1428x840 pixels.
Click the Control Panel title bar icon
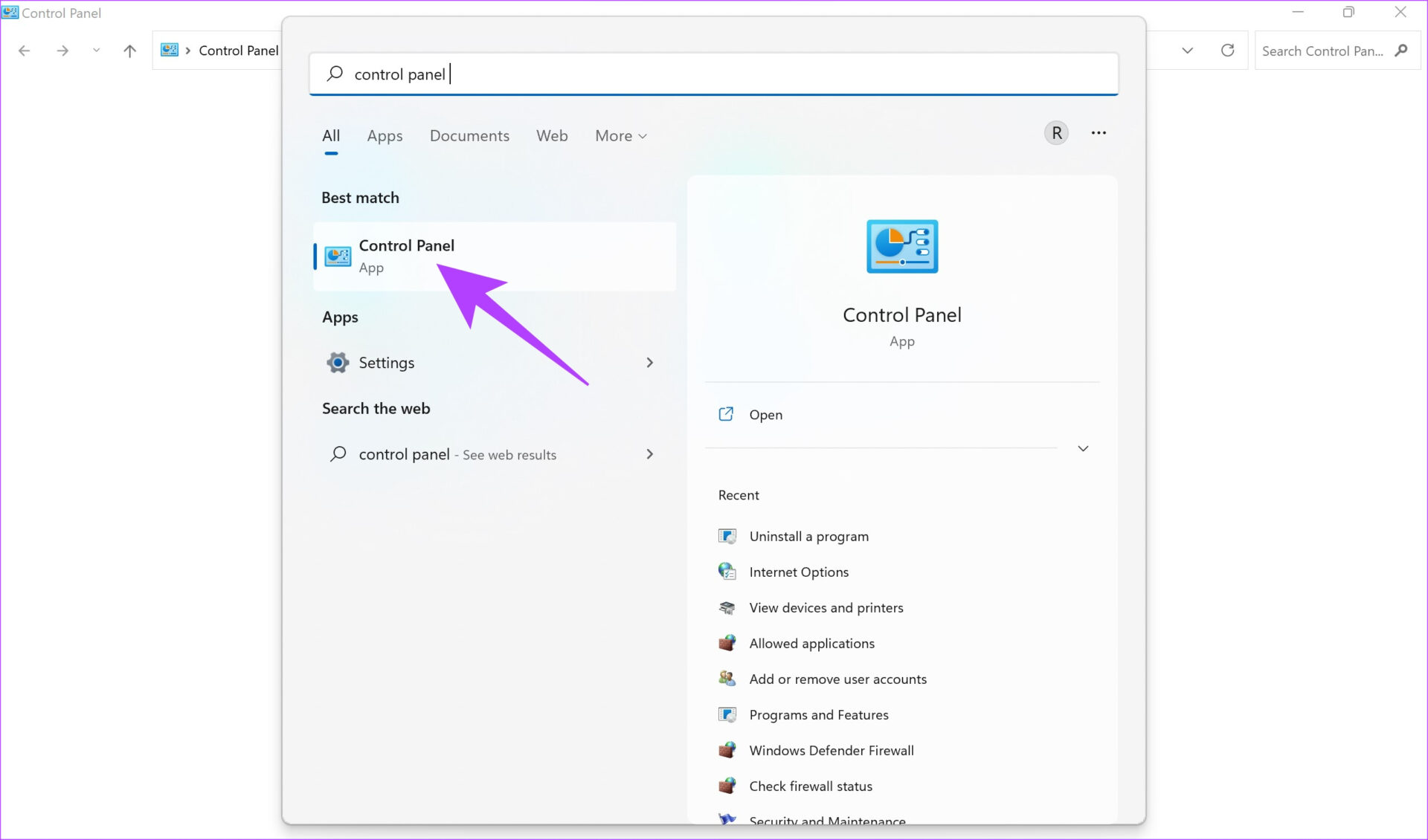point(10,13)
